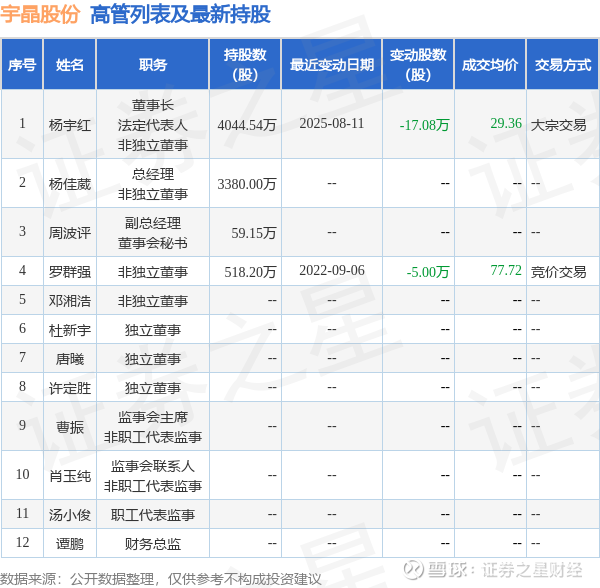This screenshot has width=600, height=588.
Task: Select the 职务 column header
Action: pos(153,65)
